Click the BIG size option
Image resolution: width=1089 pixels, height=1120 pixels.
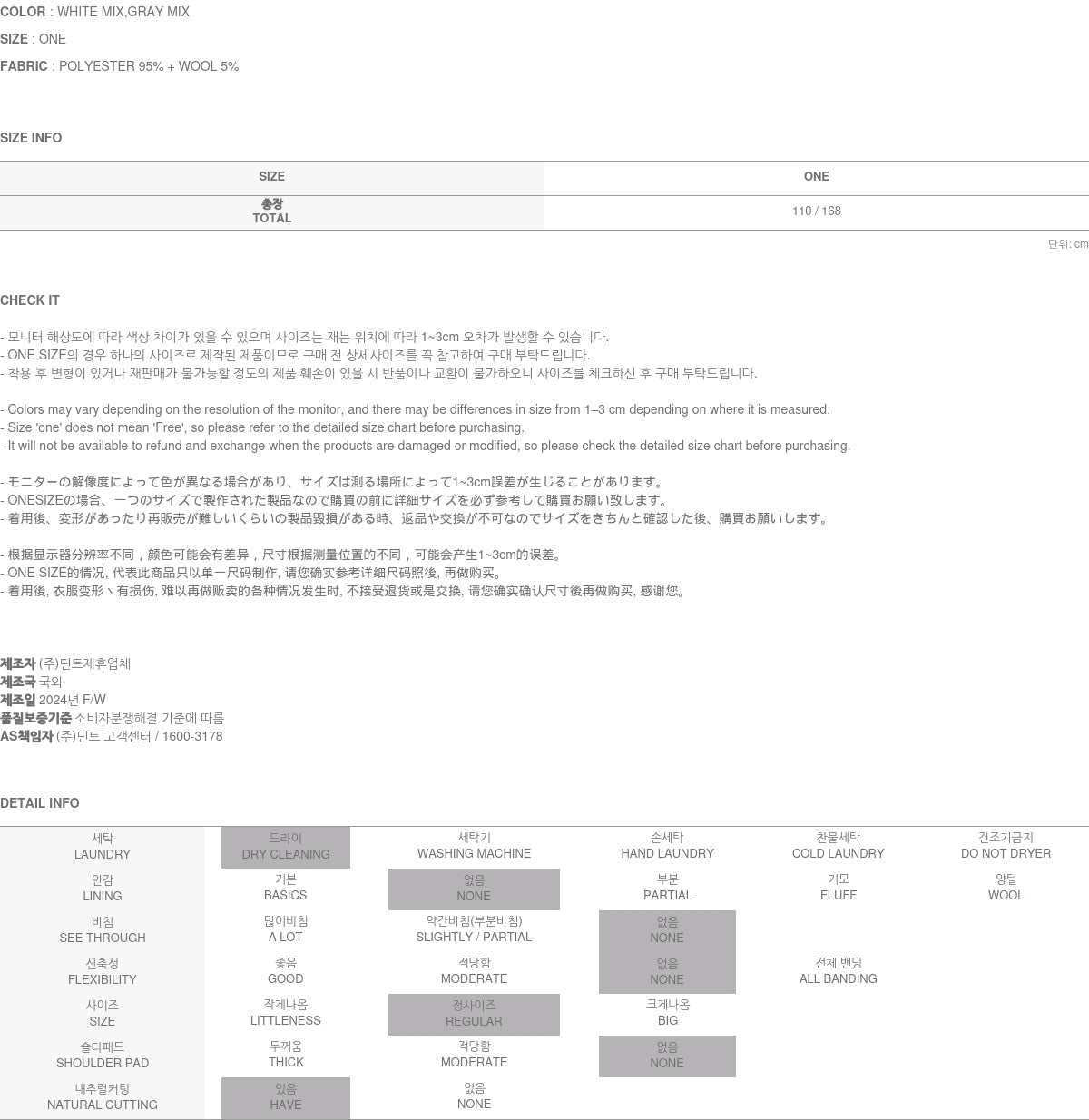pos(667,1013)
